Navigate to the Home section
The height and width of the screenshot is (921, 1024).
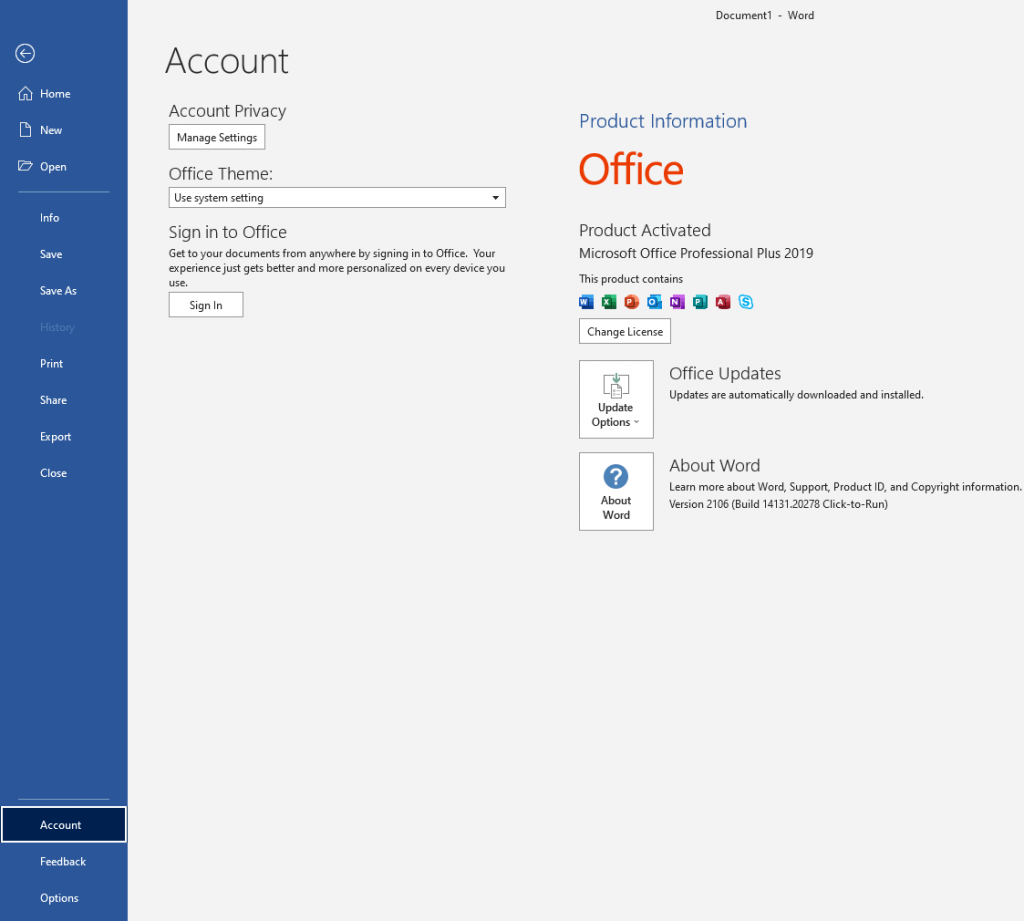pos(54,93)
